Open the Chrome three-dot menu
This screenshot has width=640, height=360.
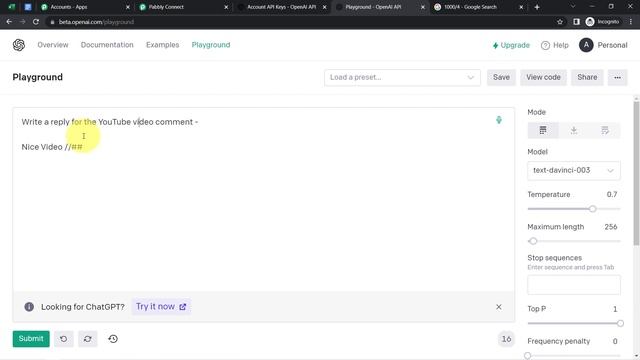click(x=631, y=22)
